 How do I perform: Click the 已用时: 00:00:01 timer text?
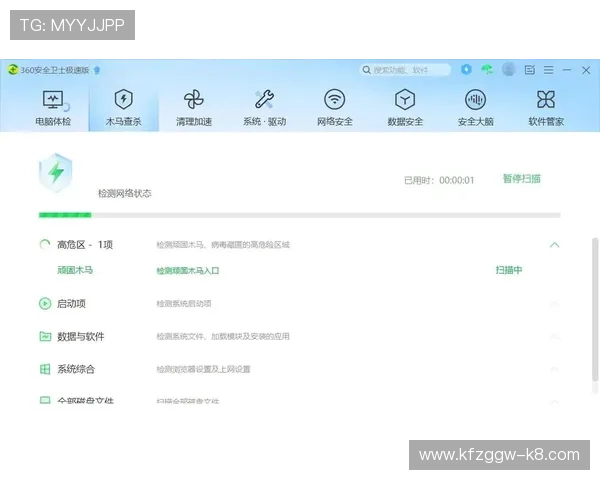click(x=439, y=180)
